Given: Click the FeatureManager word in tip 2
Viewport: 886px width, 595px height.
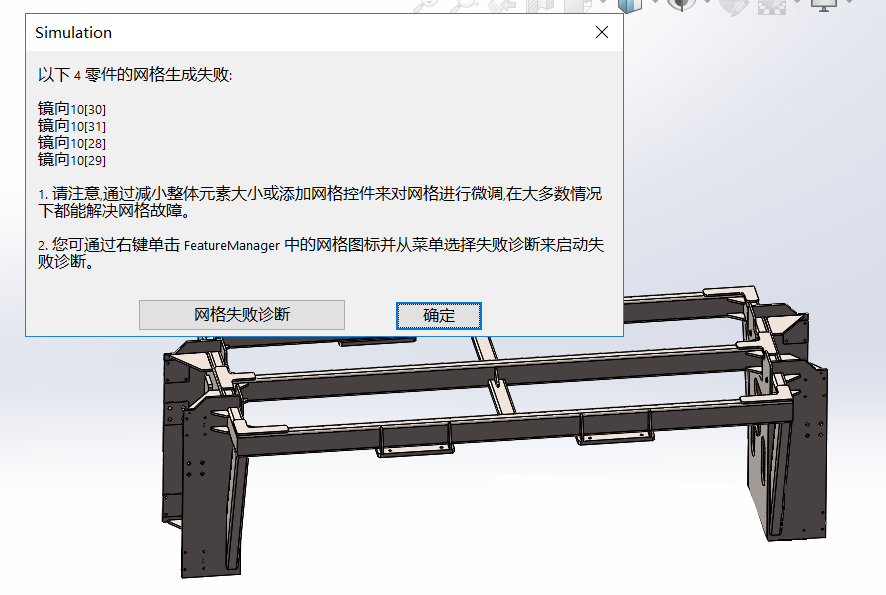Looking at the screenshot, I should [x=232, y=246].
